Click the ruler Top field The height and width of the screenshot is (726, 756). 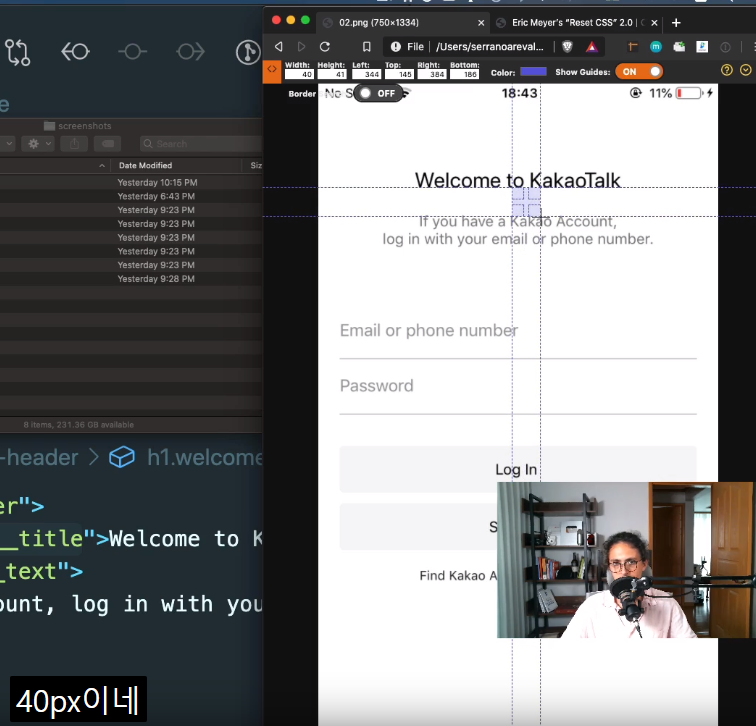click(399, 74)
